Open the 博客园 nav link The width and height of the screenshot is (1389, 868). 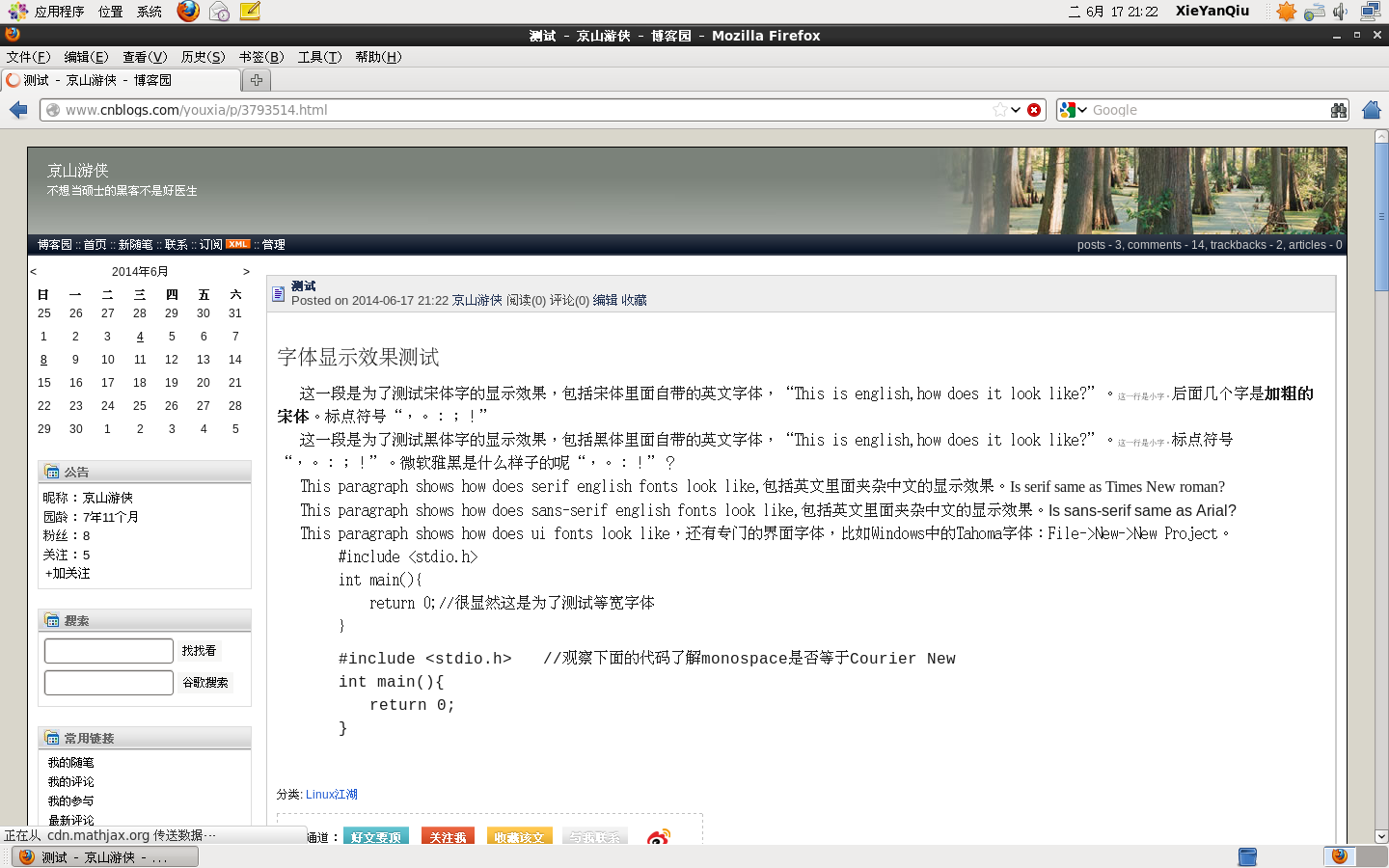[x=55, y=245]
